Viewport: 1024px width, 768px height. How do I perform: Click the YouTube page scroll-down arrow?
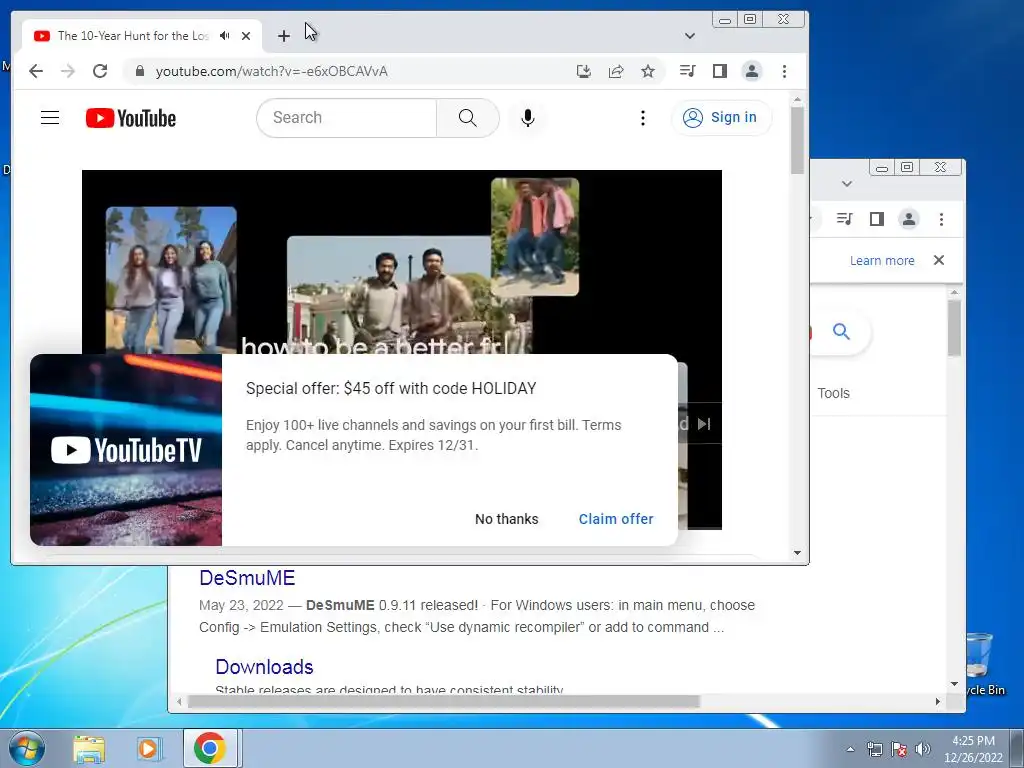pyautogui.click(x=797, y=552)
